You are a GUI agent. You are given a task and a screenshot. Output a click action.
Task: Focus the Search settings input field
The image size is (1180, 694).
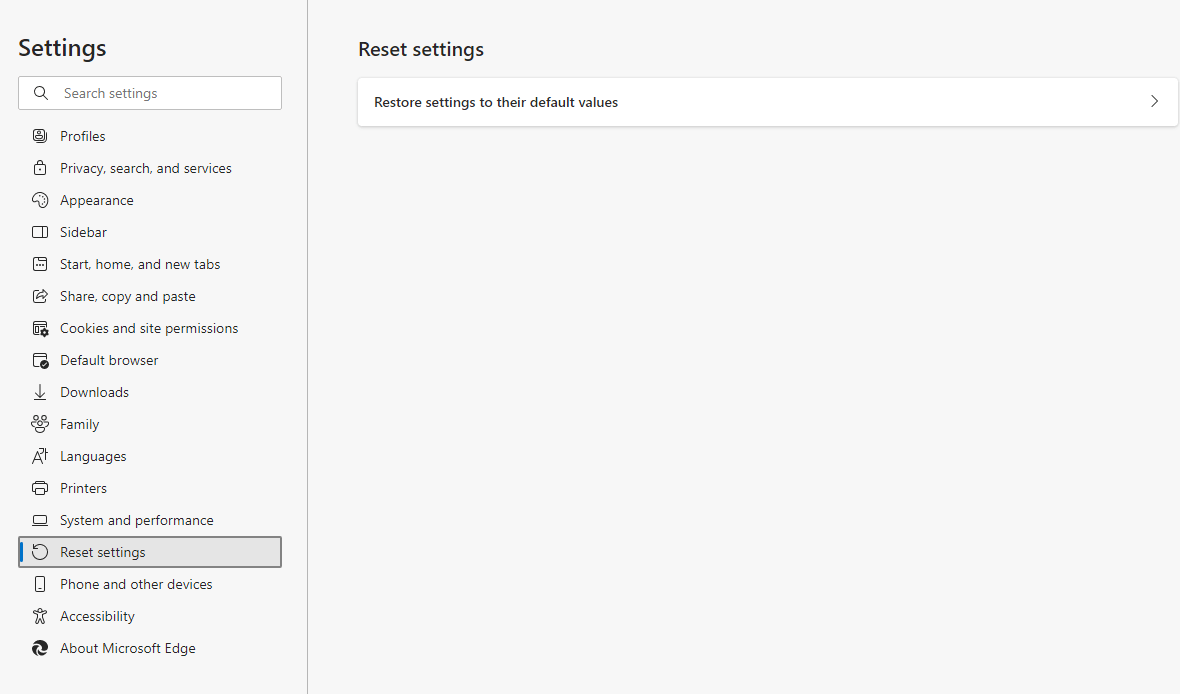click(x=150, y=93)
